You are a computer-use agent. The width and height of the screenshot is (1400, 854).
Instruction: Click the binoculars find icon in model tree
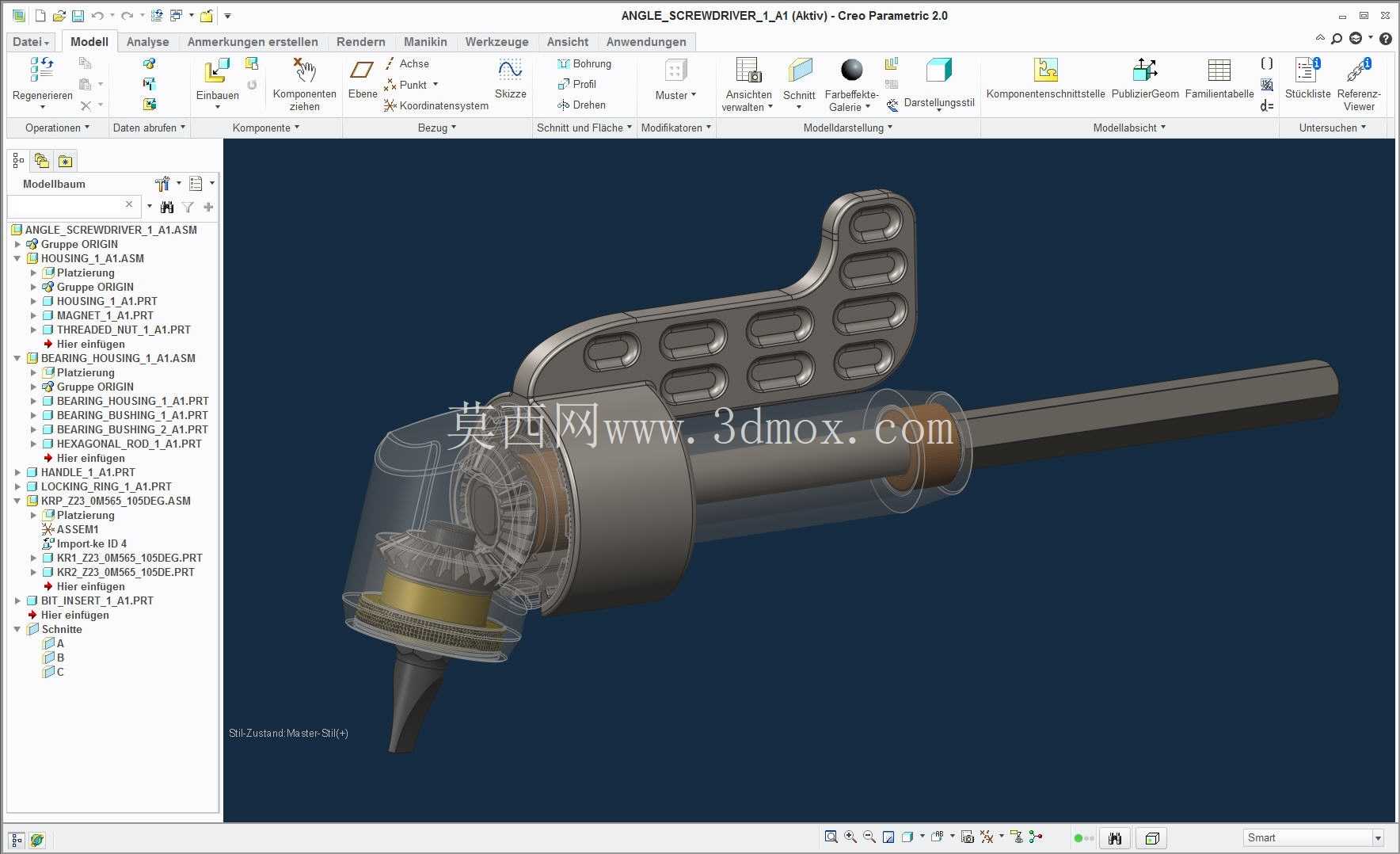tap(167, 207)
